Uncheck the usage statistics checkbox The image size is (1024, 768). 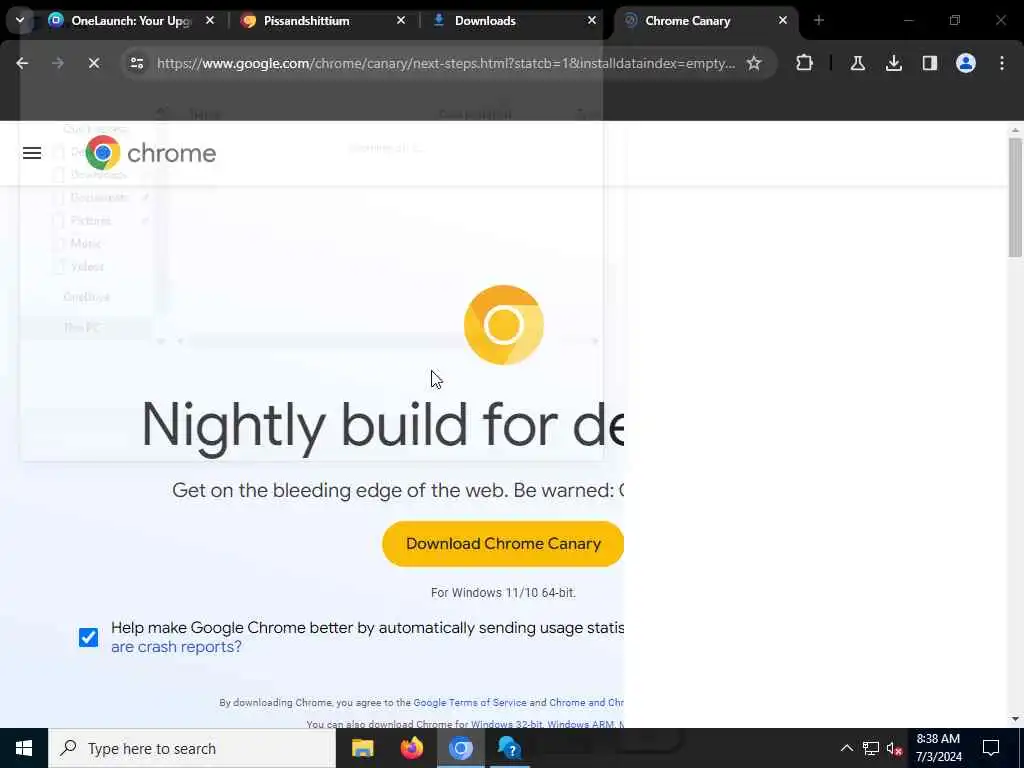point(88,637)
